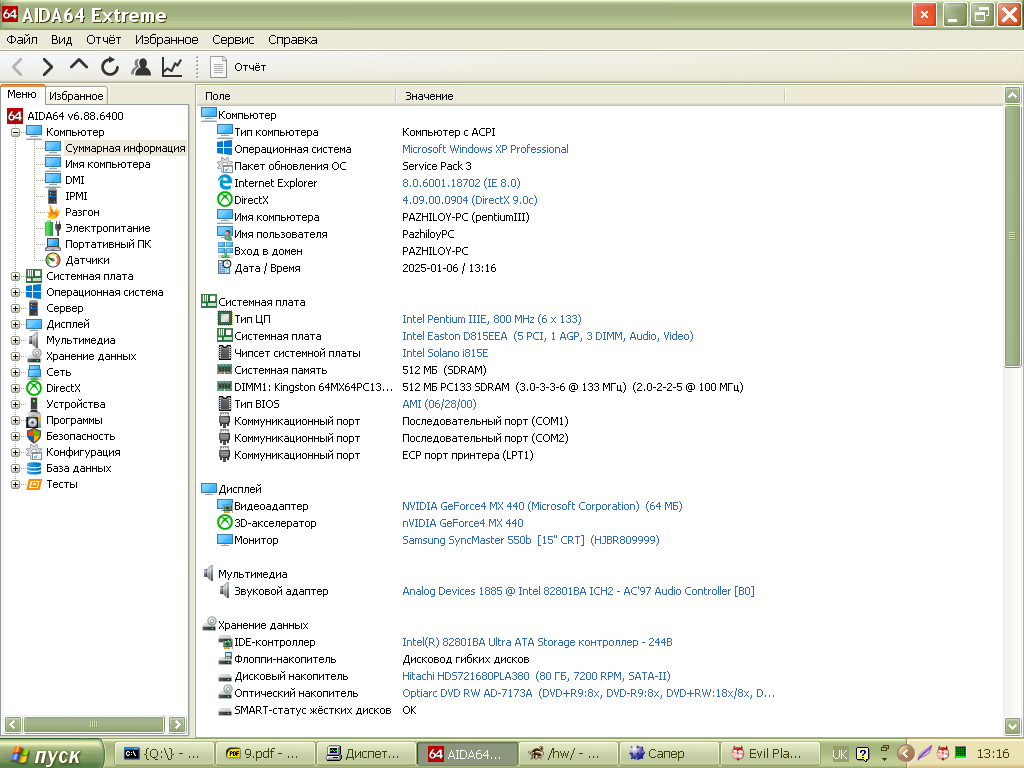Click the Безопасность shield icon
The width and height of the screenshot is (1024, 768).
point(34,436)
